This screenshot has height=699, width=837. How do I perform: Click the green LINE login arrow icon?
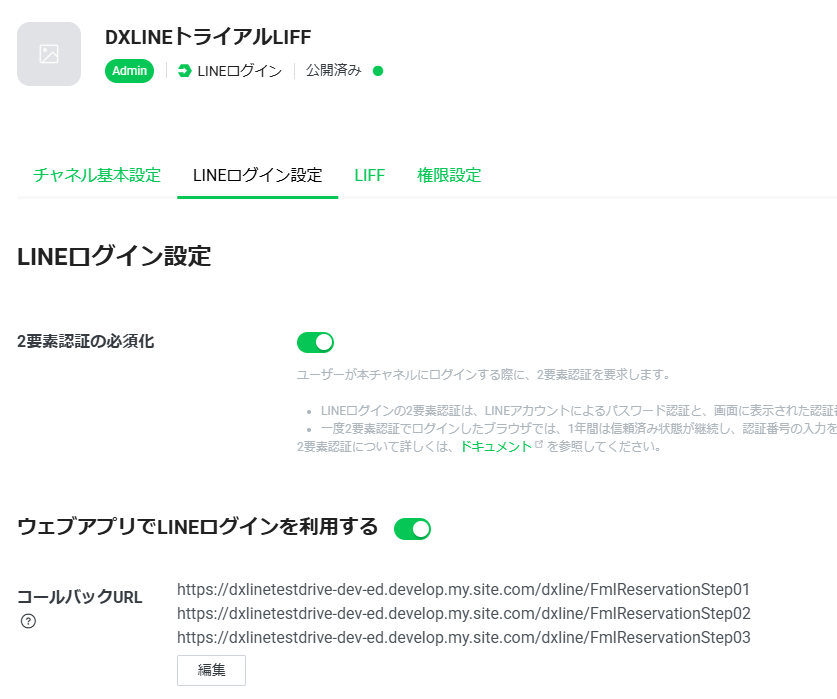184,71
